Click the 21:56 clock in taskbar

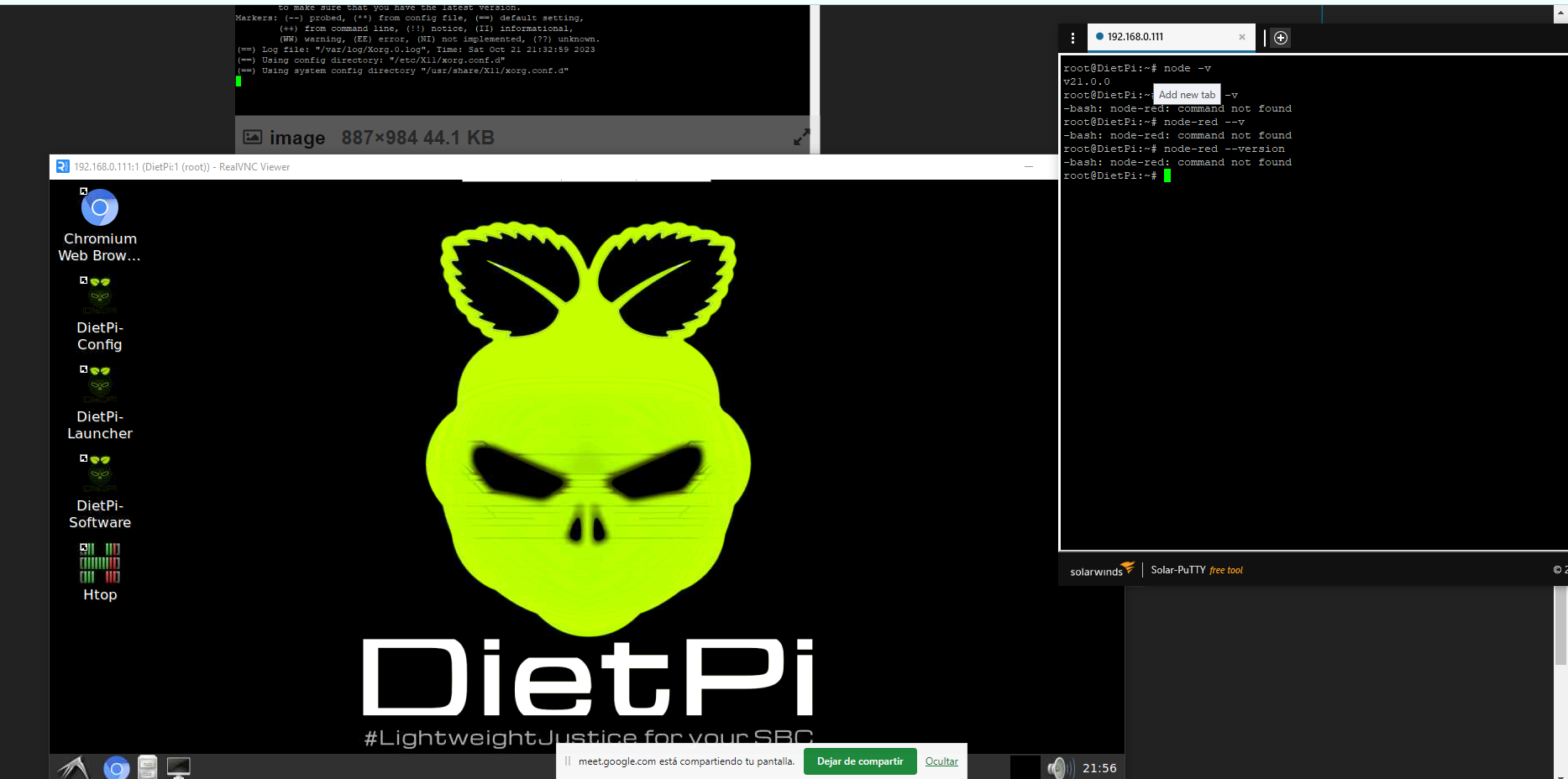1099,768
